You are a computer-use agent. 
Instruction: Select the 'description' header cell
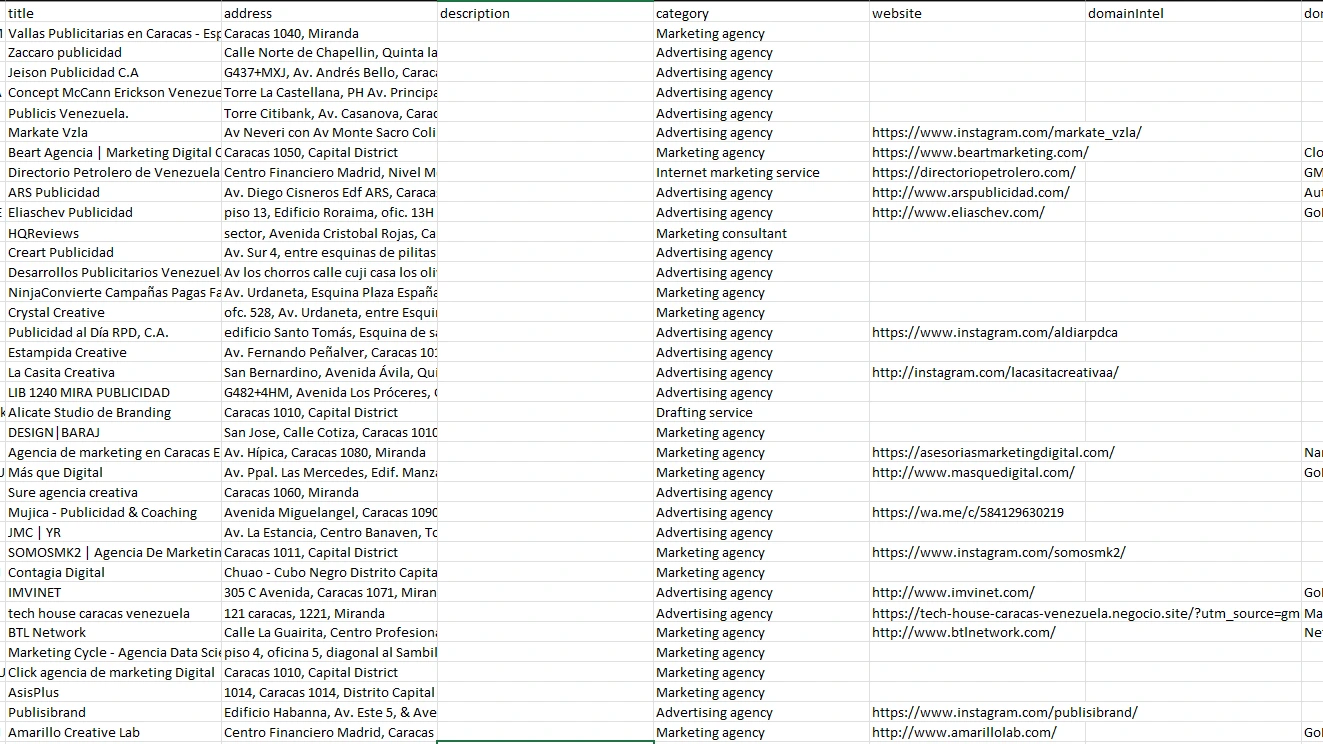[545, 13]
